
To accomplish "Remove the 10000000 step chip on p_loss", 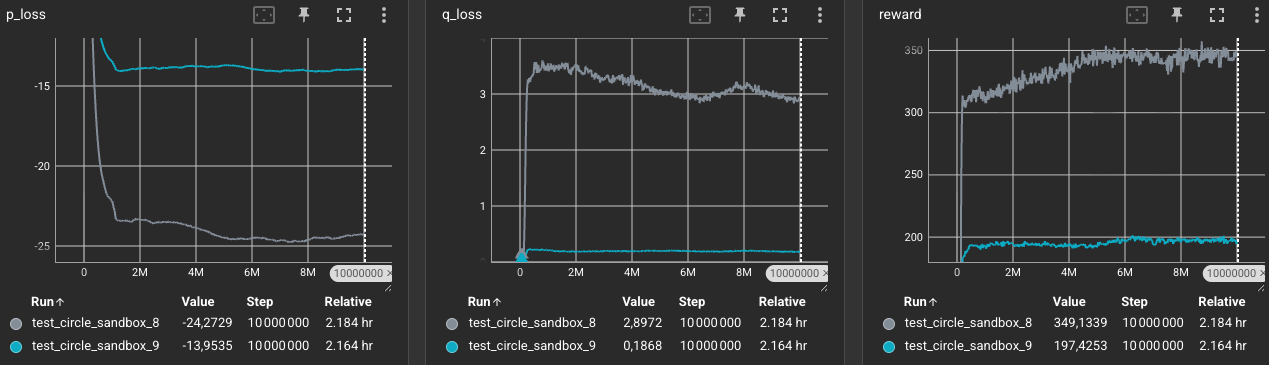I will point(390,273).
